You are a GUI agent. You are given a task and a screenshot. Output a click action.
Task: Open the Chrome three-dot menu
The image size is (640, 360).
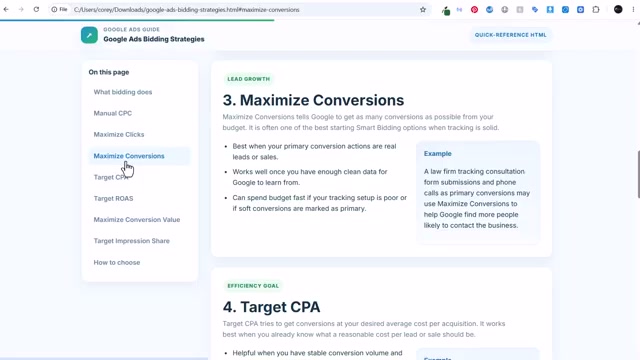pos(633,9)
